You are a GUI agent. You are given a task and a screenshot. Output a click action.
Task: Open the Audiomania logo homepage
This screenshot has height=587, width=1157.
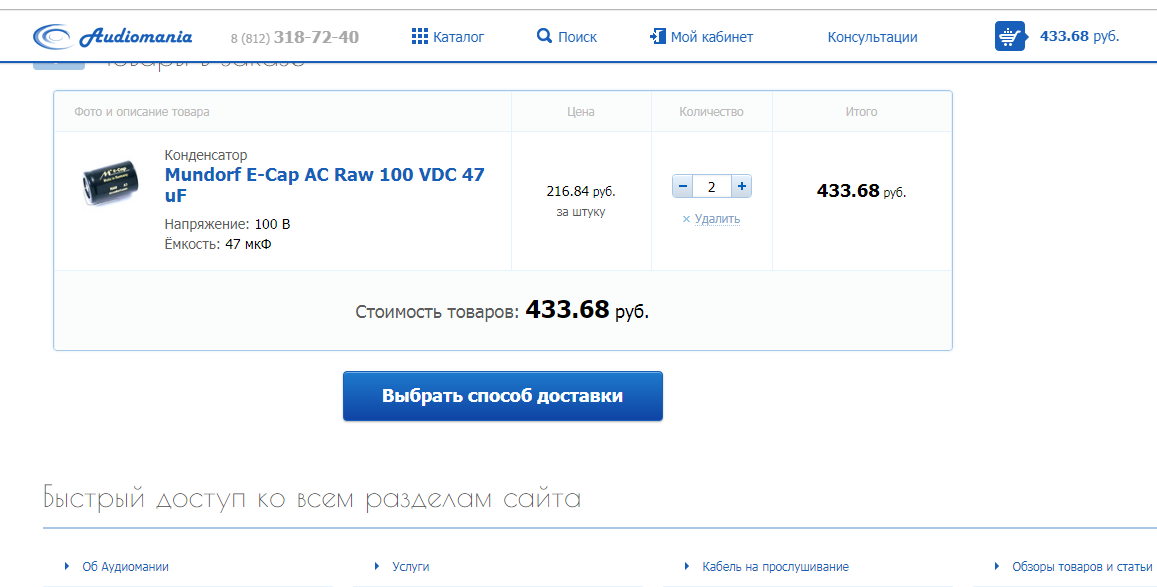[113, 36]
